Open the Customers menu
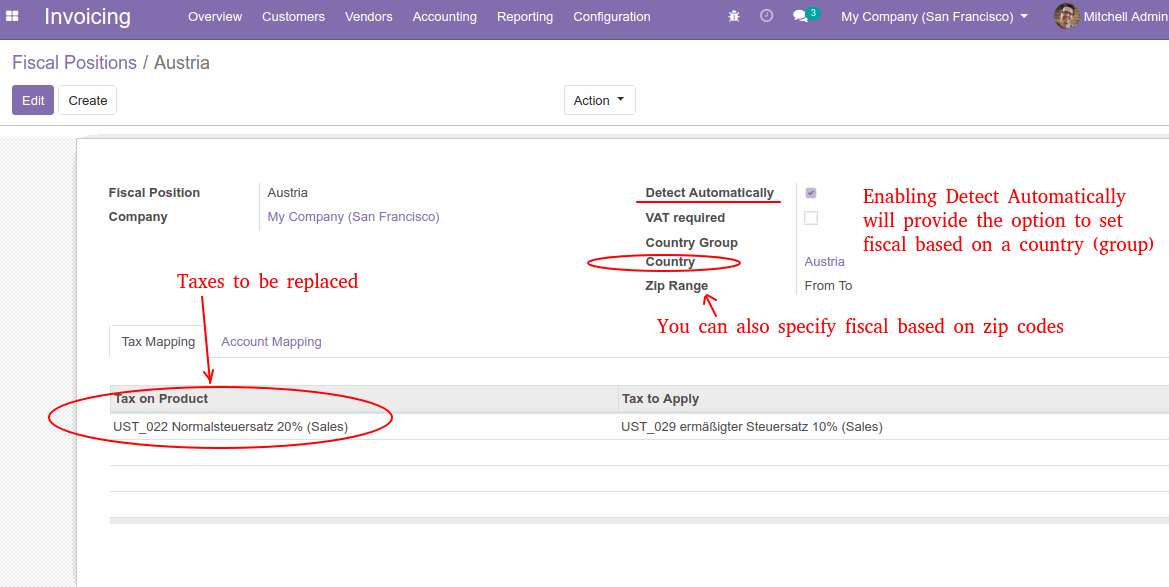1169x587 pixels. click(x=293, y=16)
